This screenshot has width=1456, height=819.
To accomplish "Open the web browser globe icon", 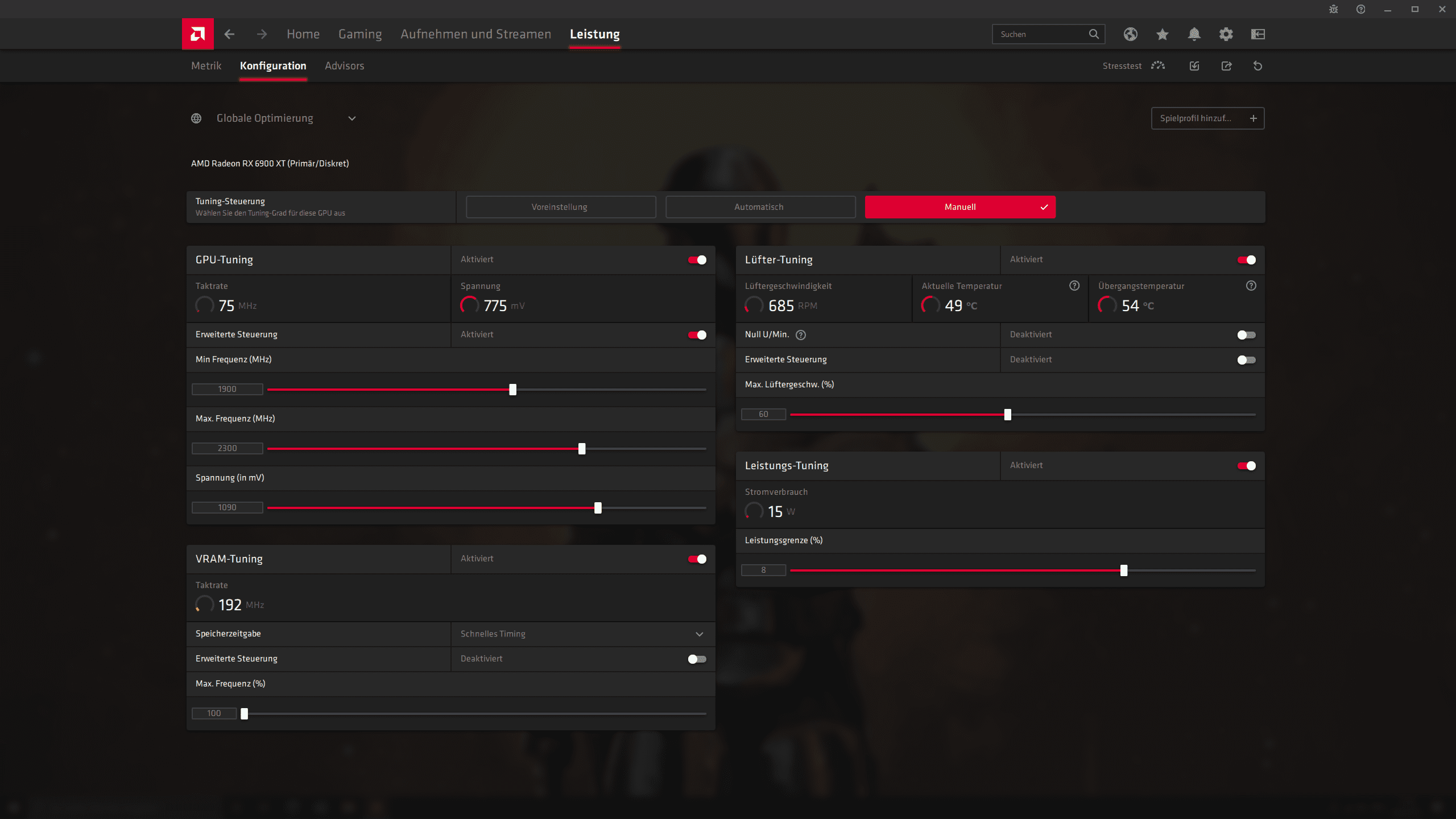I will [1130, 34].
